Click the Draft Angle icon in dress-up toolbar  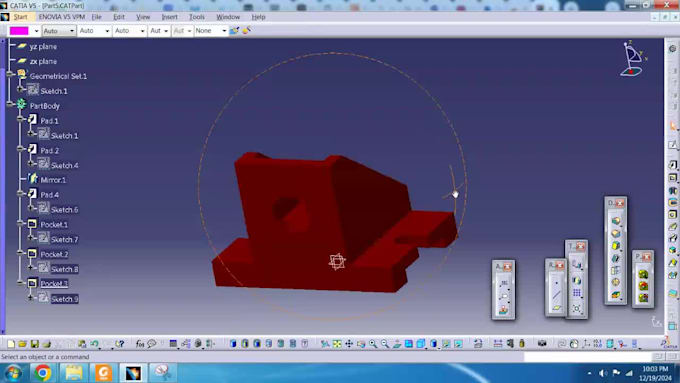click(x=616, y=246)
